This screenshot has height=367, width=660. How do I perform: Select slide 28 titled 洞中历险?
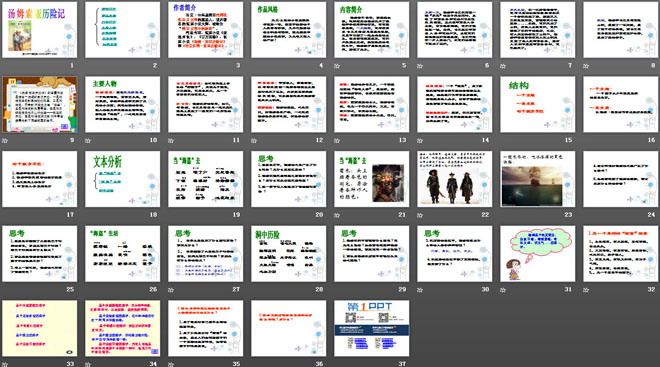coord(288,254)
